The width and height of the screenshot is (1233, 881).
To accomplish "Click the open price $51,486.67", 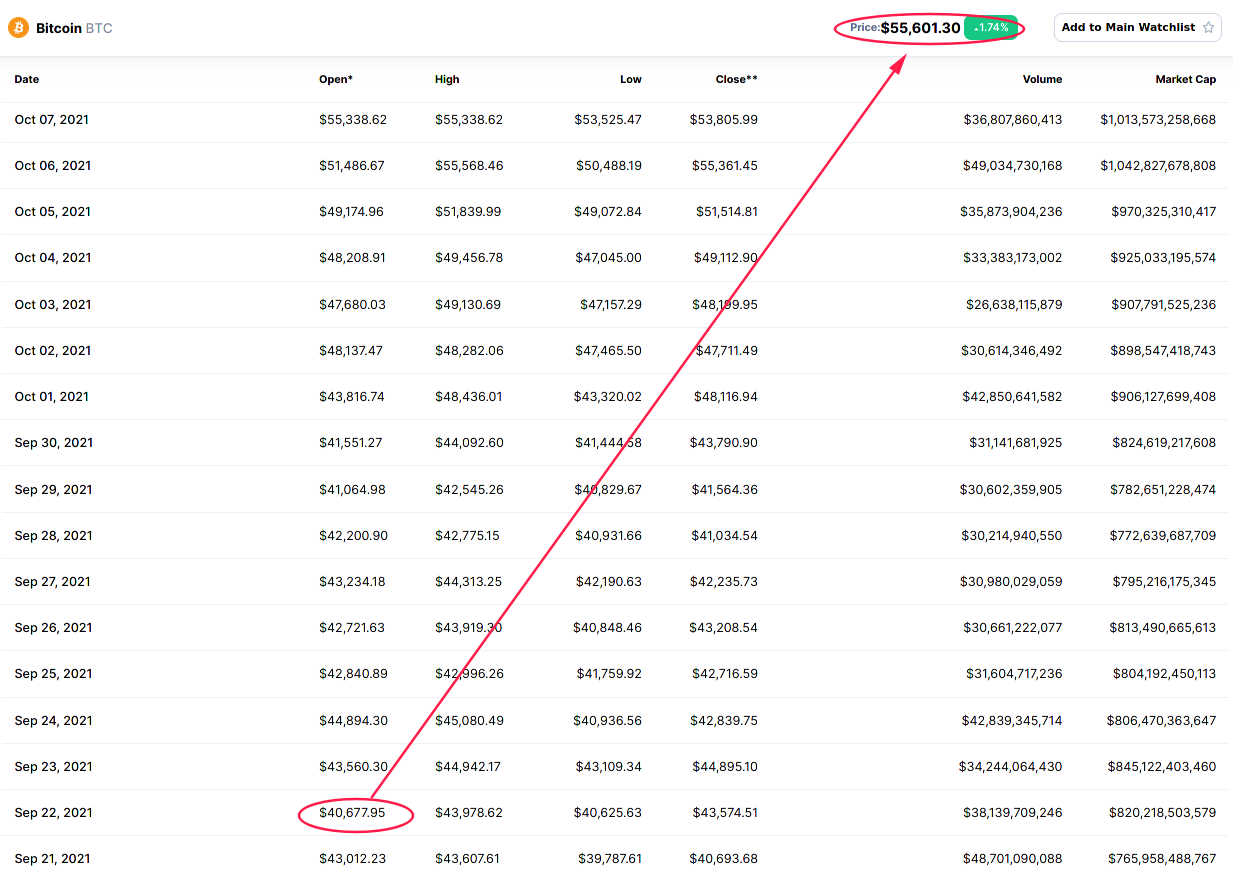I will click(x=352, y=165).
